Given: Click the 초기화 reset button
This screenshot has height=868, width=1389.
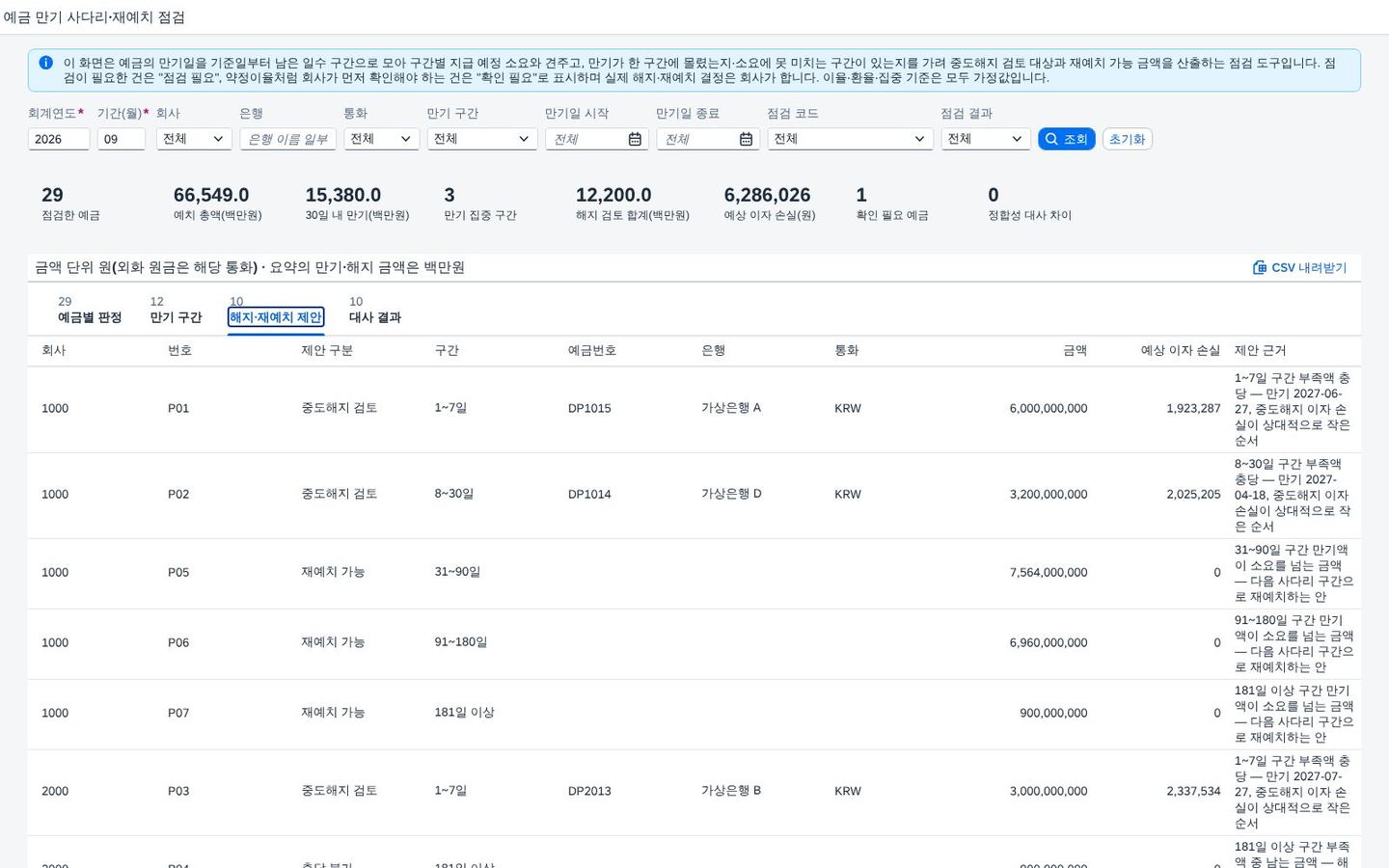Looking at the screenshot, I should [x=1127, y=139].
